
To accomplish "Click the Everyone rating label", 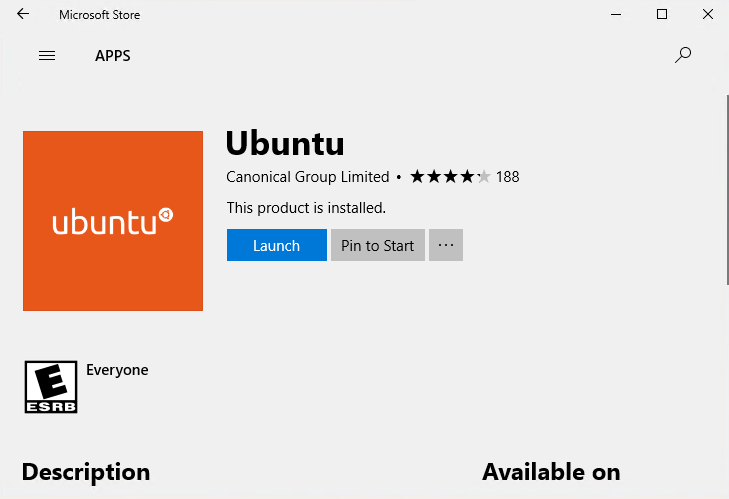I will pyautogui.click(x=117, y=370).
